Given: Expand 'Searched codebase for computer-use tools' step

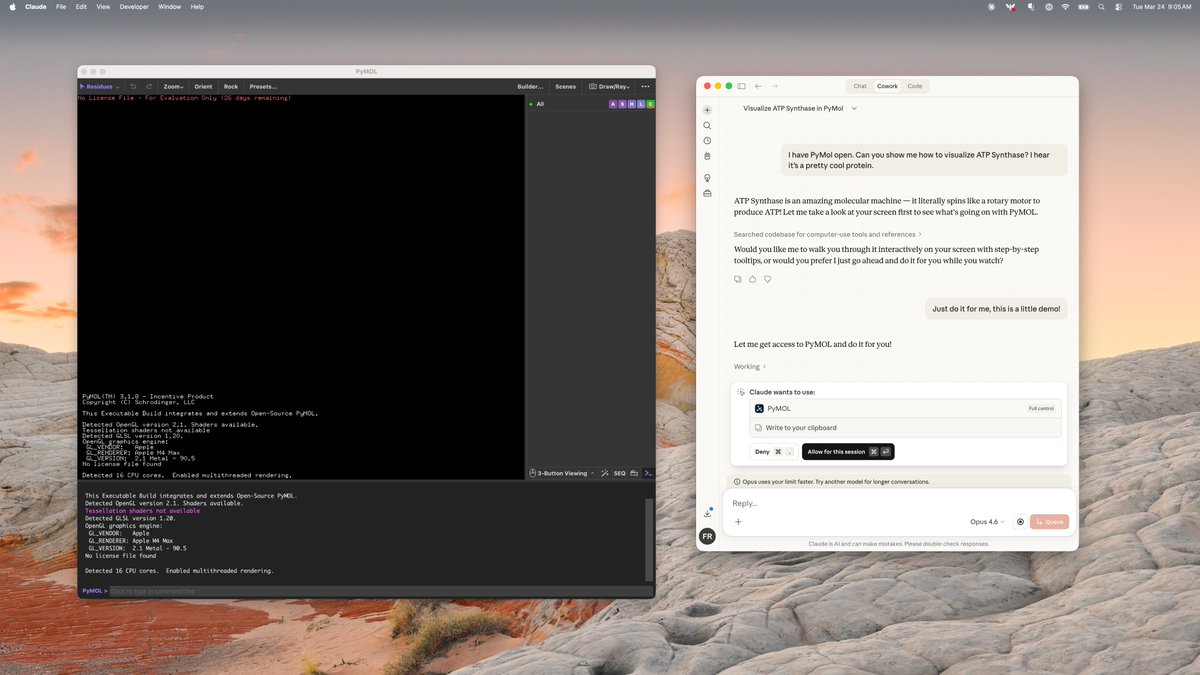Looking at the screenshot, I should [x=828, y=234].
